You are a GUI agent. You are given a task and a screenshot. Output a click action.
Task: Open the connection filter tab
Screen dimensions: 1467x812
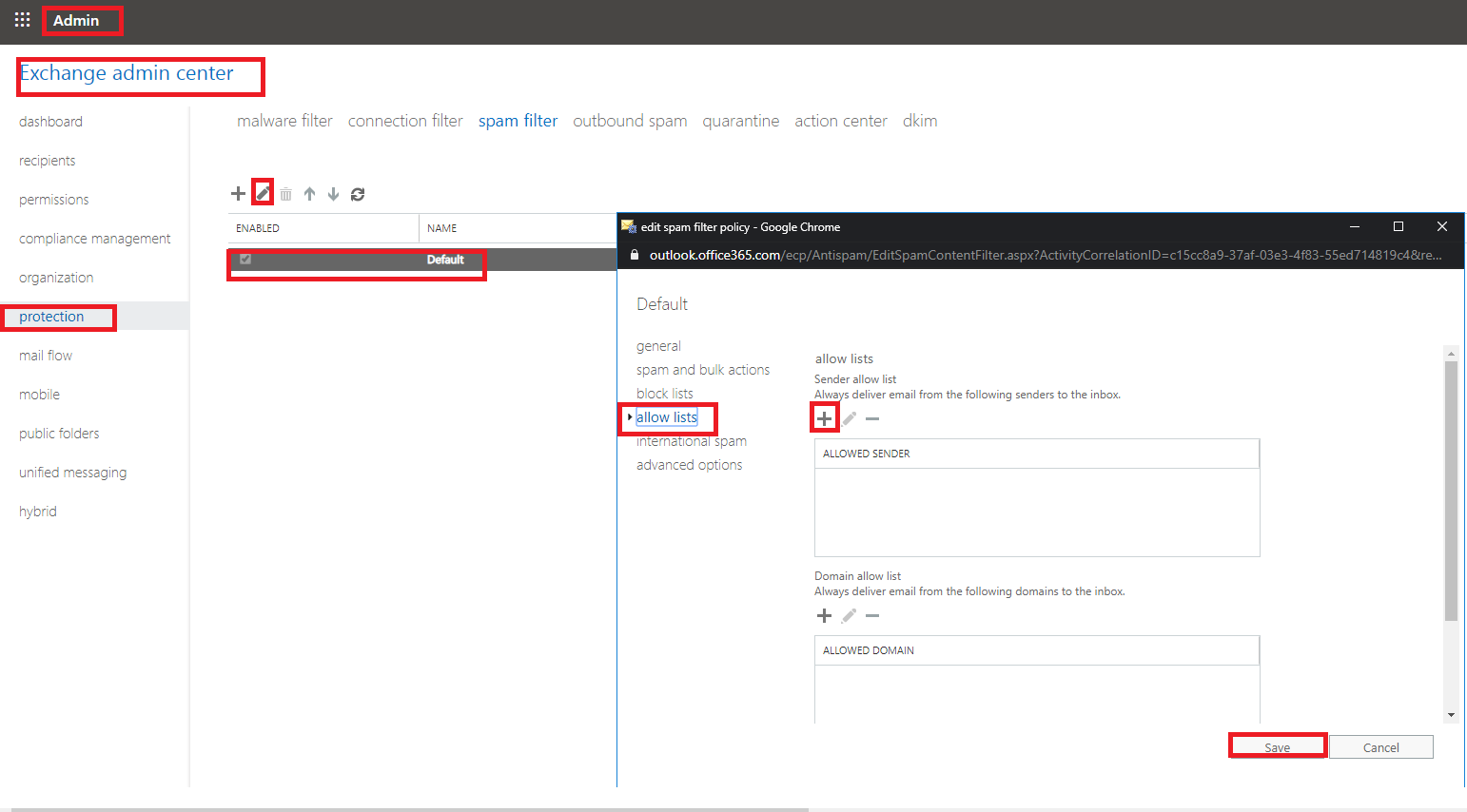405,121
